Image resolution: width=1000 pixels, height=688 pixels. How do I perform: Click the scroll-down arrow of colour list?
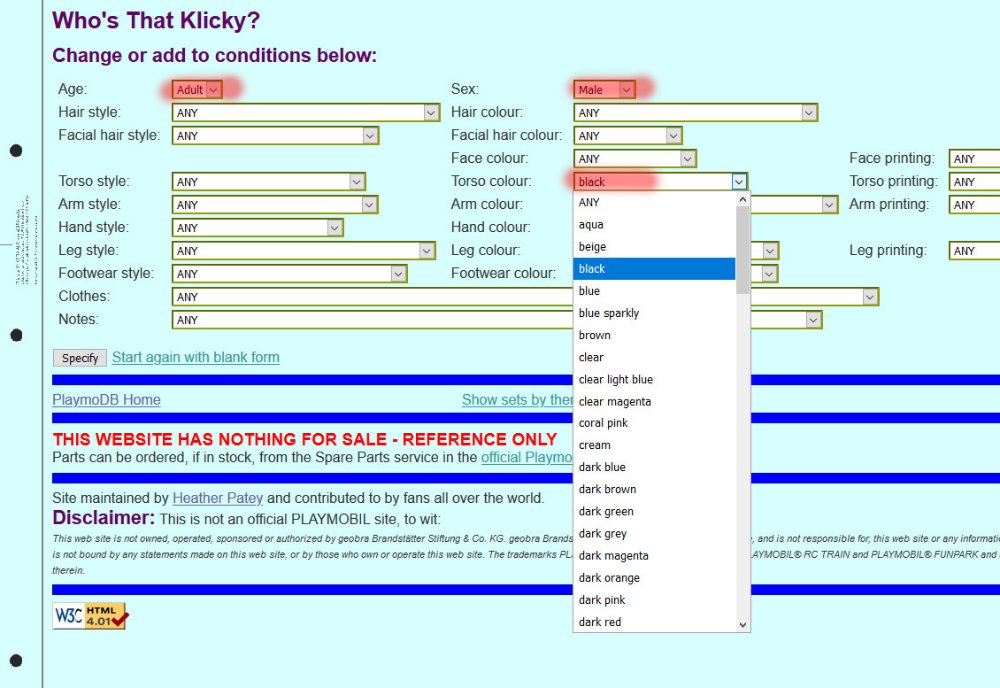(x=742, y=623)
